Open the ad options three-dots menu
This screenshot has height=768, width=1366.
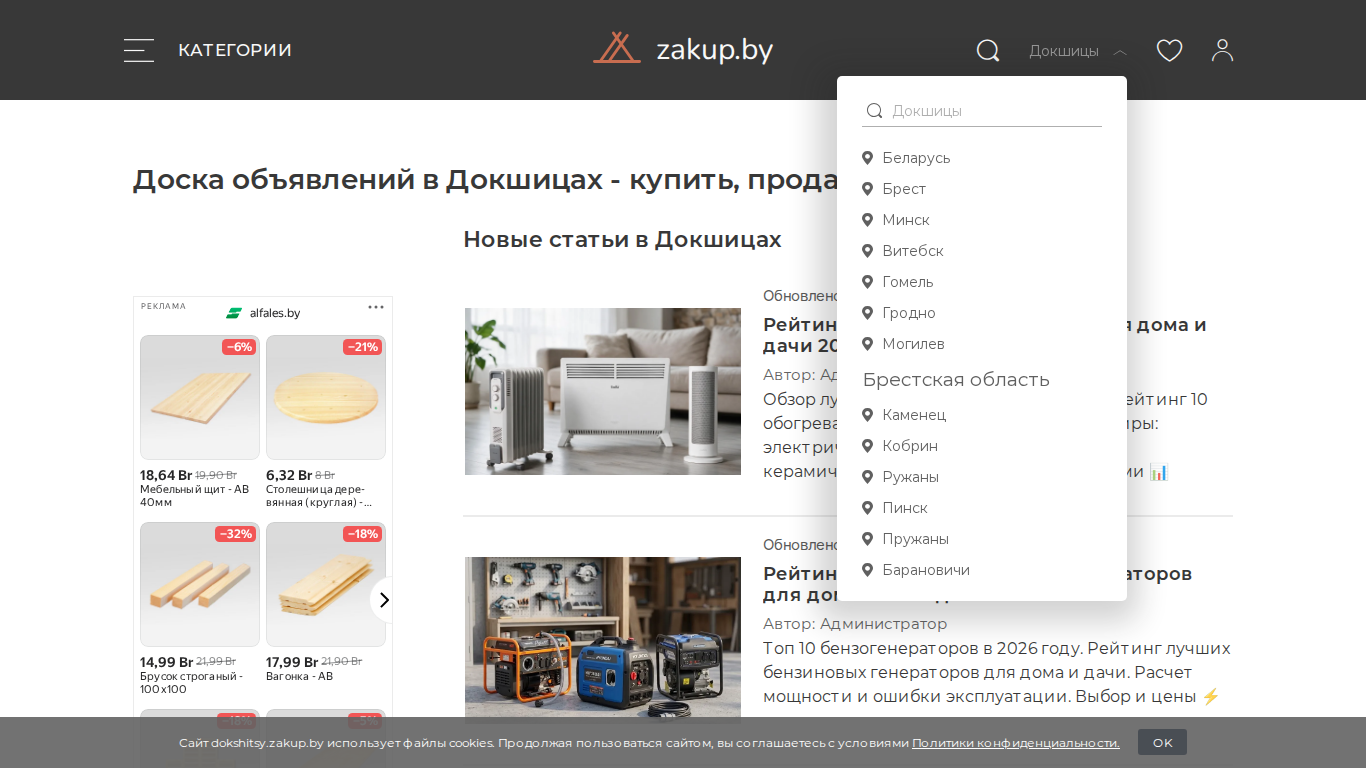coord(376,307)
